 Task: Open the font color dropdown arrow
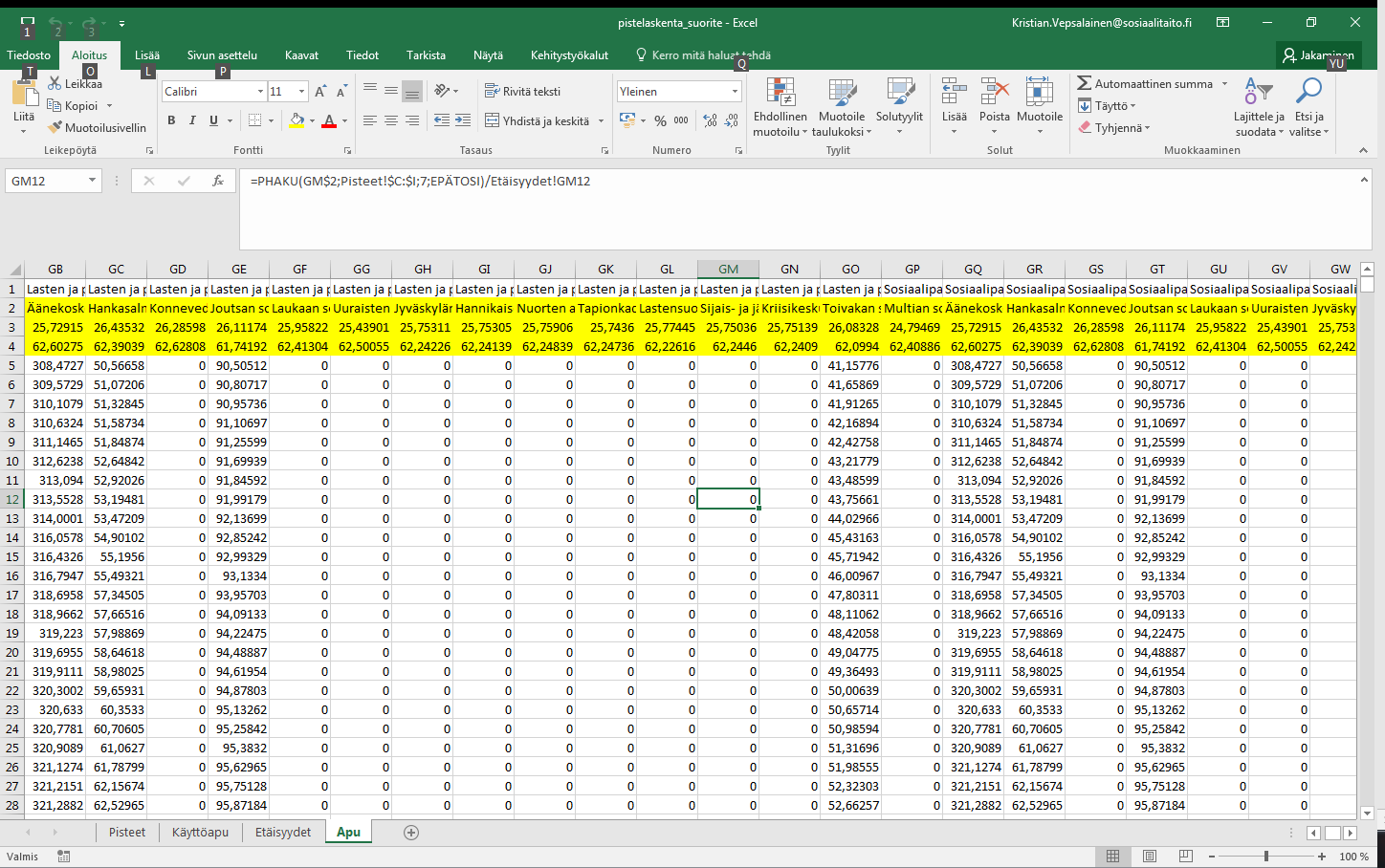pos(345,120)
